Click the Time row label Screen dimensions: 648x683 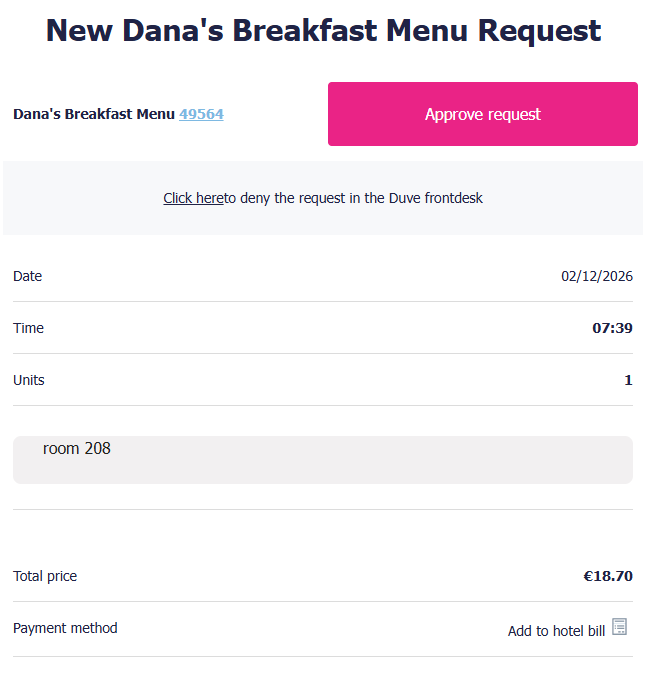(29, 328)
